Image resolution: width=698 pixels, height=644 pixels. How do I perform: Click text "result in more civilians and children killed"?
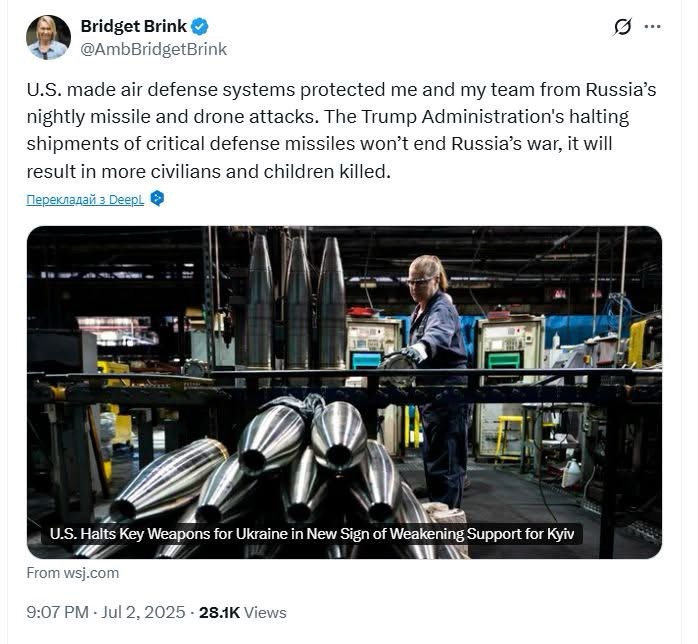pos(208,171)
